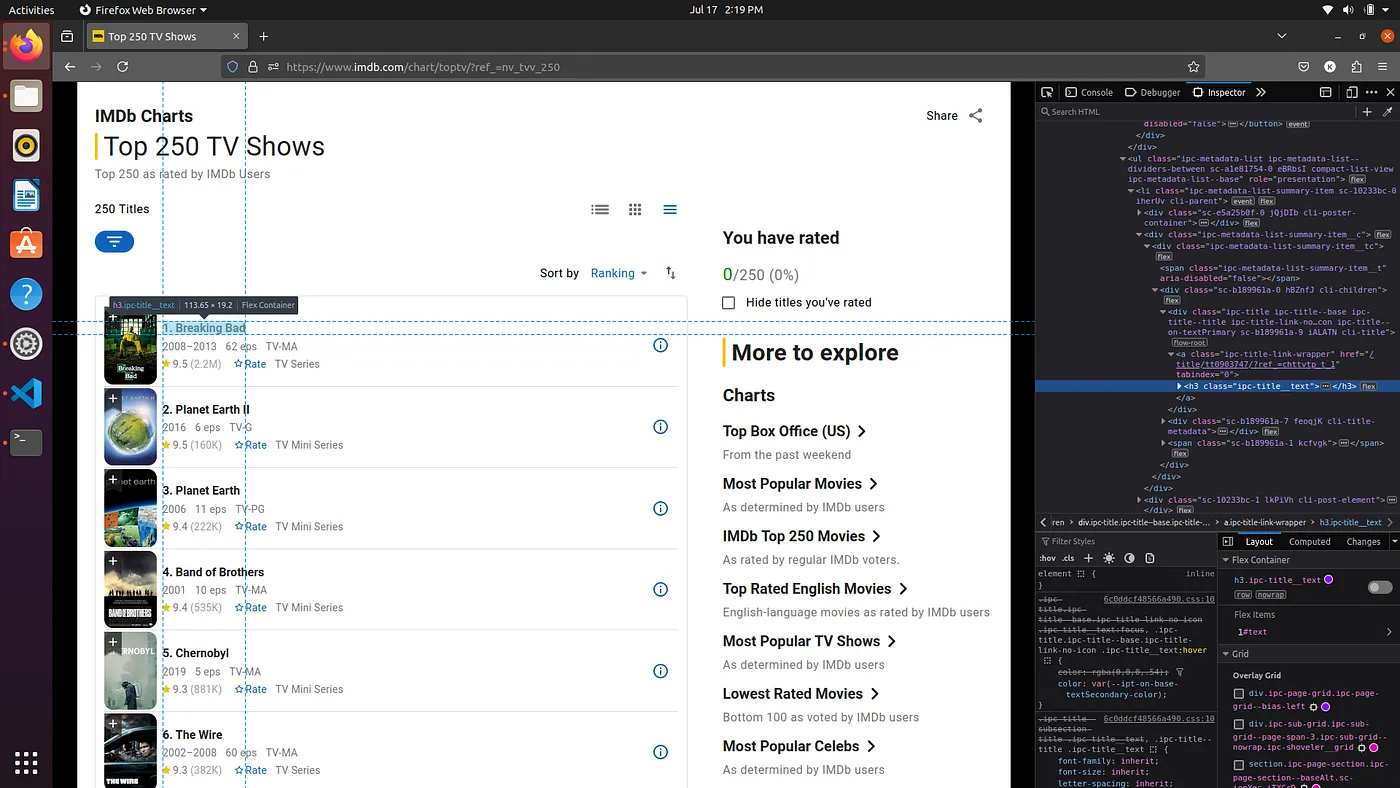The width and height of the screenshot is (1400, 788).
Task: Toggle print media simulation icon
Action: coord(1150,558)
